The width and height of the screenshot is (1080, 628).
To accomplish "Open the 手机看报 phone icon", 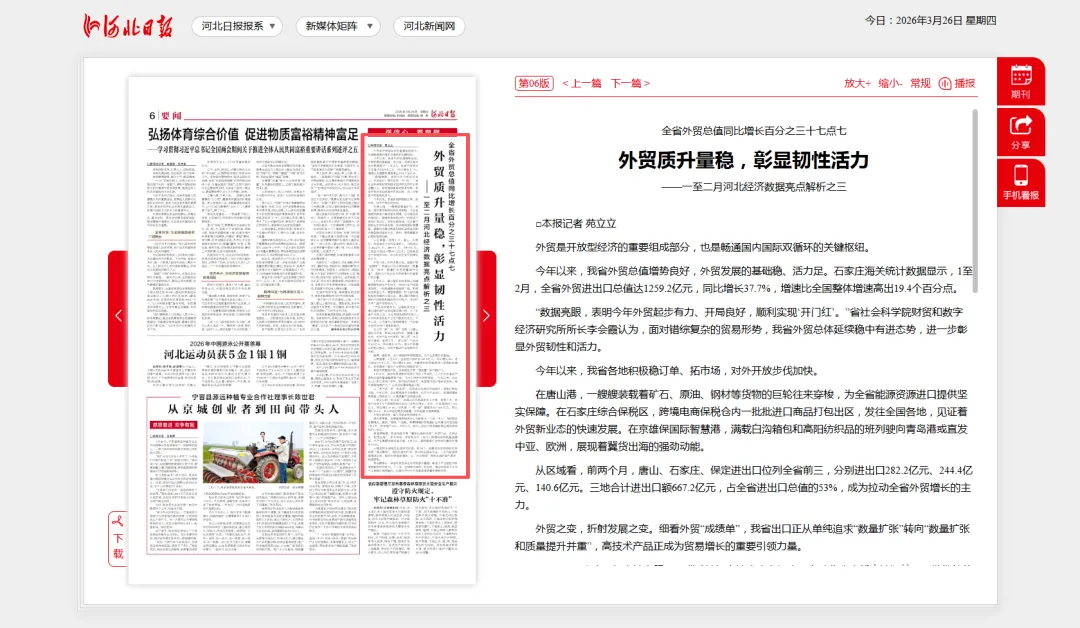I will [1021, 182].
